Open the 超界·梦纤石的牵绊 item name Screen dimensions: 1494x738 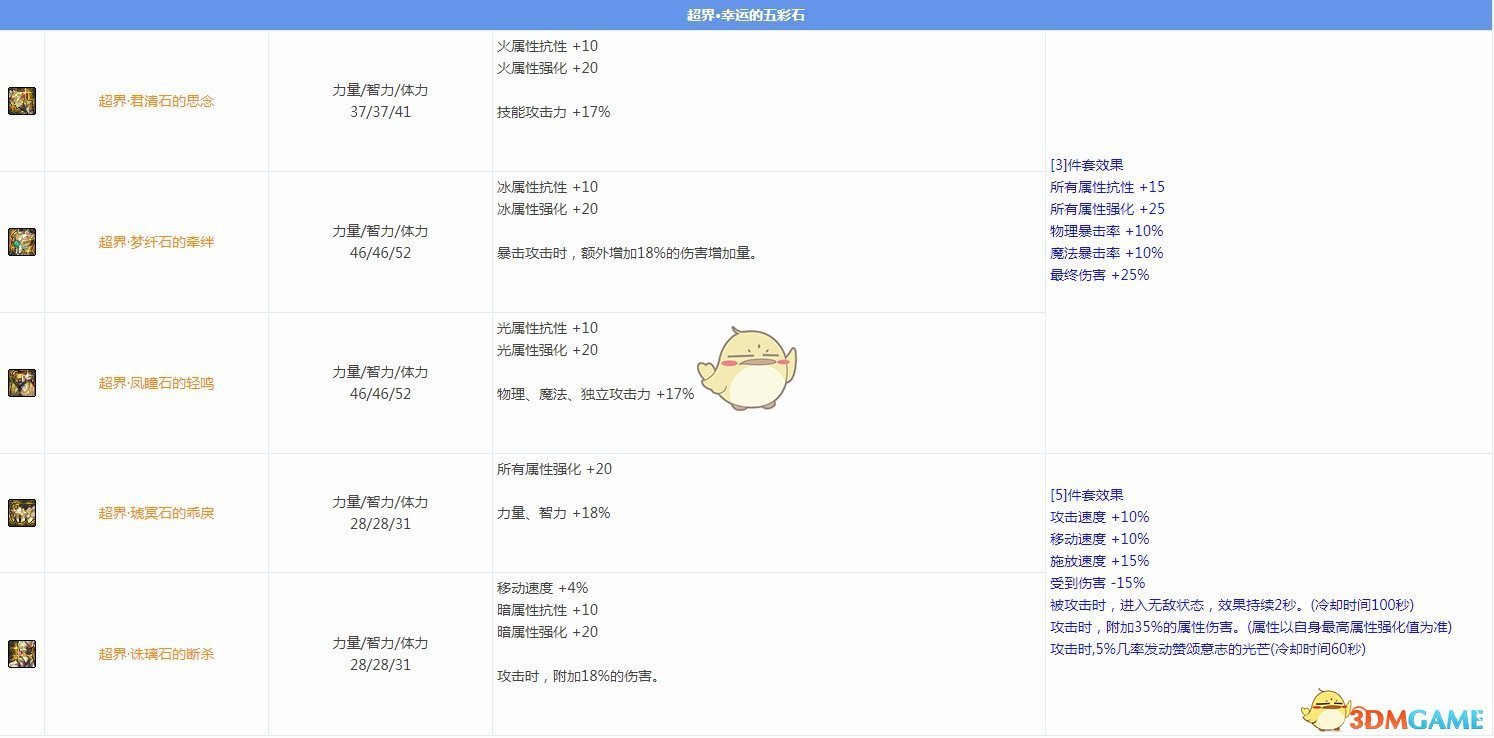click(x=156, y=242)
